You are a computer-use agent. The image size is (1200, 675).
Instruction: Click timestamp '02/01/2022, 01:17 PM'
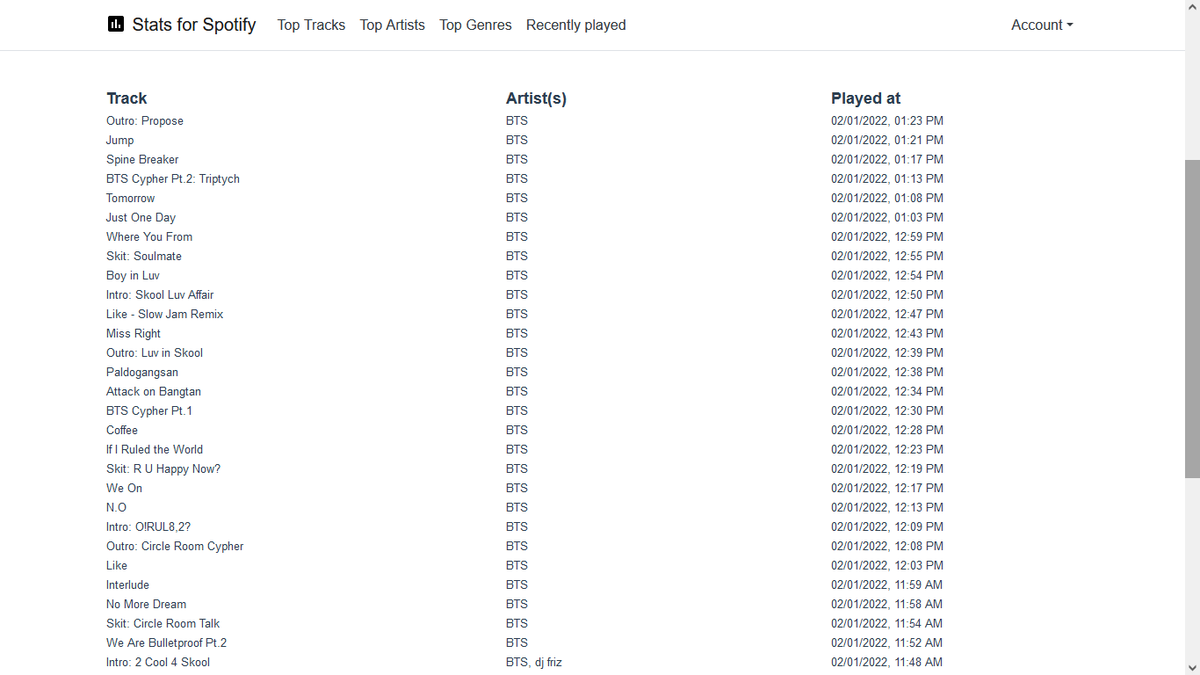(887, 159)
